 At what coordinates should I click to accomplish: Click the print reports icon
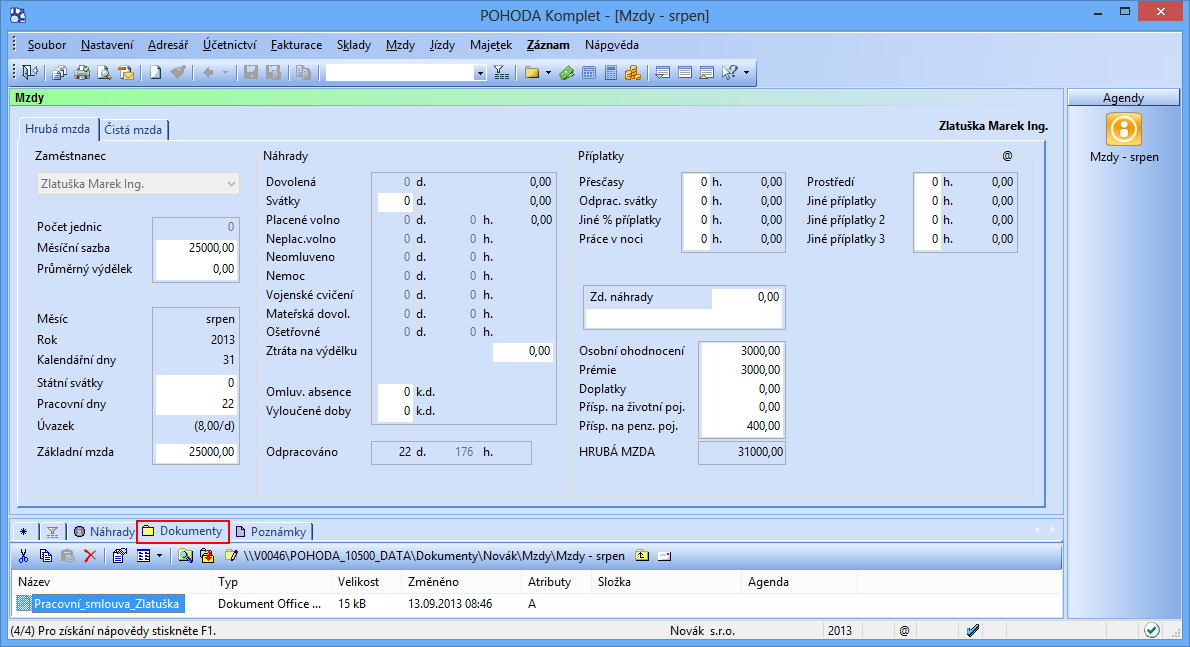(x=59, y=72)
